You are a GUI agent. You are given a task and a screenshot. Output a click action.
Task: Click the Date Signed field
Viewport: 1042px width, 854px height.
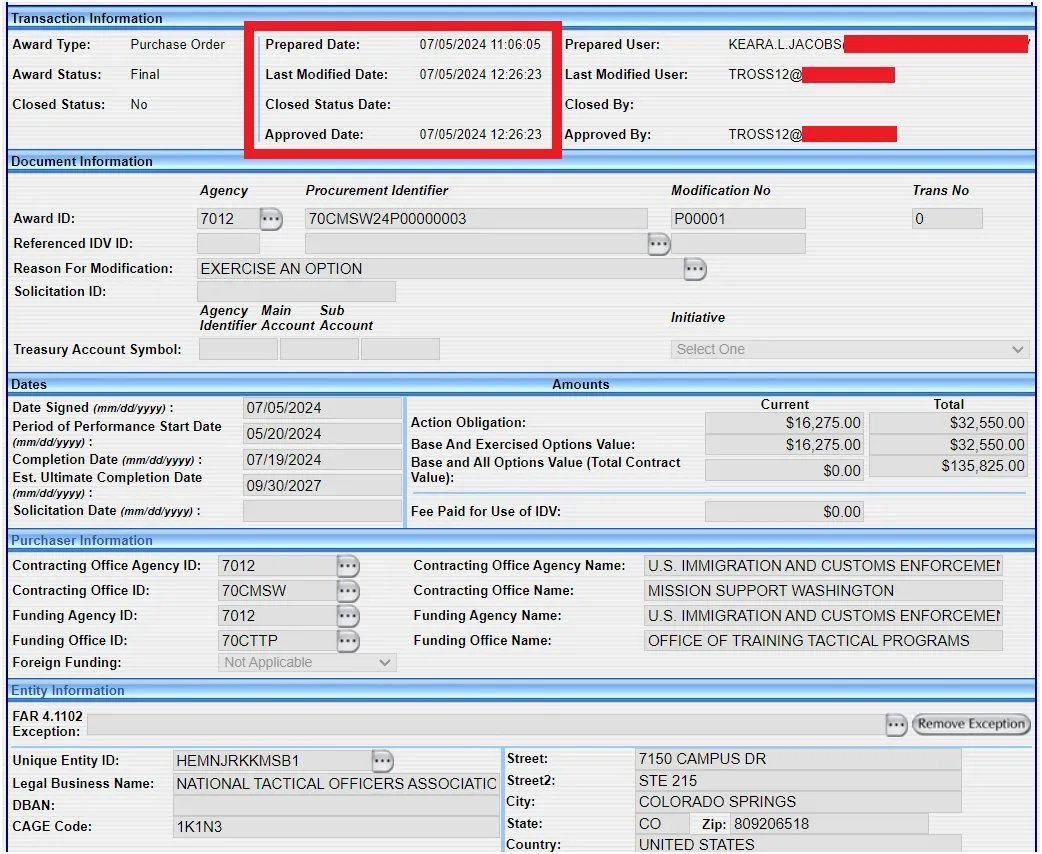(322, 408)
